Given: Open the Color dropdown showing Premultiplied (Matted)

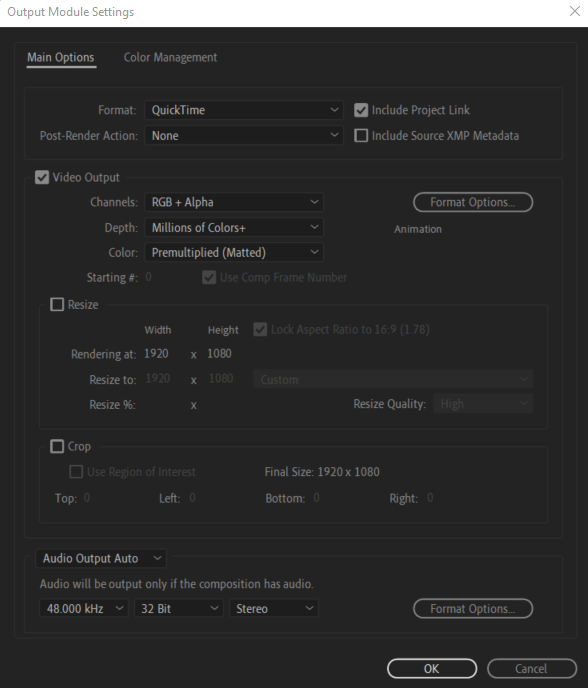Looking at the screenshot, I should (234, 253).
